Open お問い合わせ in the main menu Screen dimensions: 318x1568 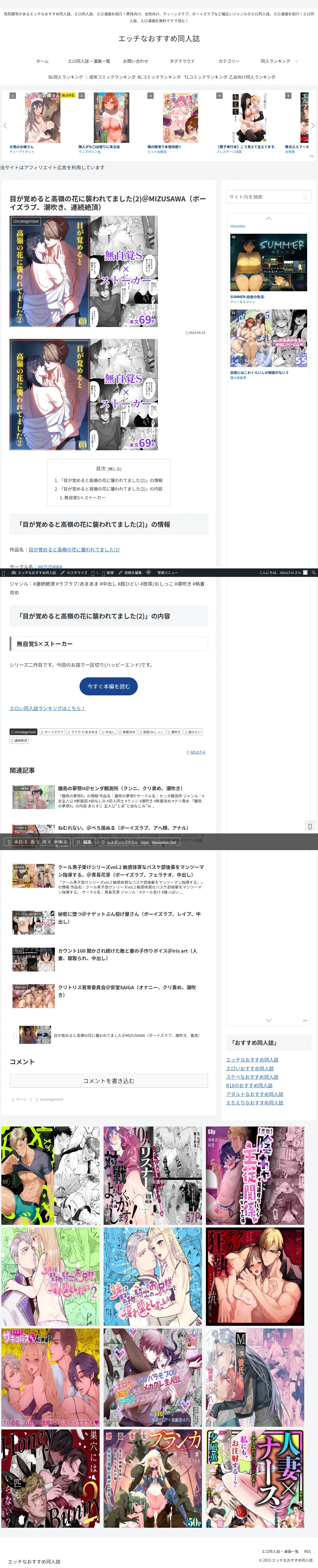pyautogui.click(x=135, y=61)
